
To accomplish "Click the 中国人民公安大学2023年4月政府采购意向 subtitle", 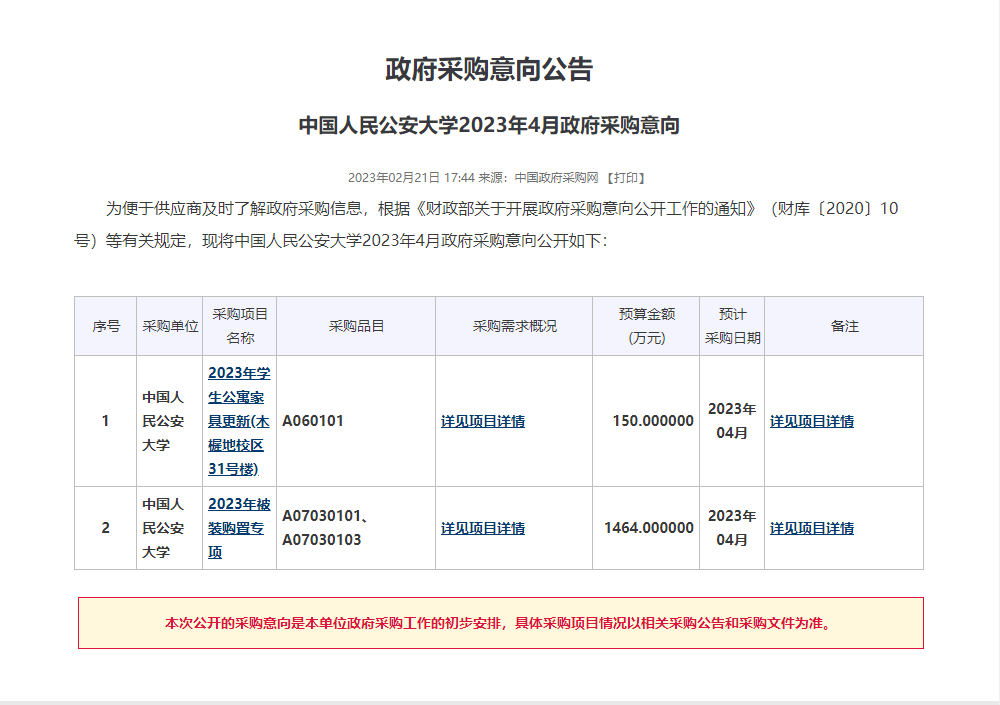I will tap(489, 125).
